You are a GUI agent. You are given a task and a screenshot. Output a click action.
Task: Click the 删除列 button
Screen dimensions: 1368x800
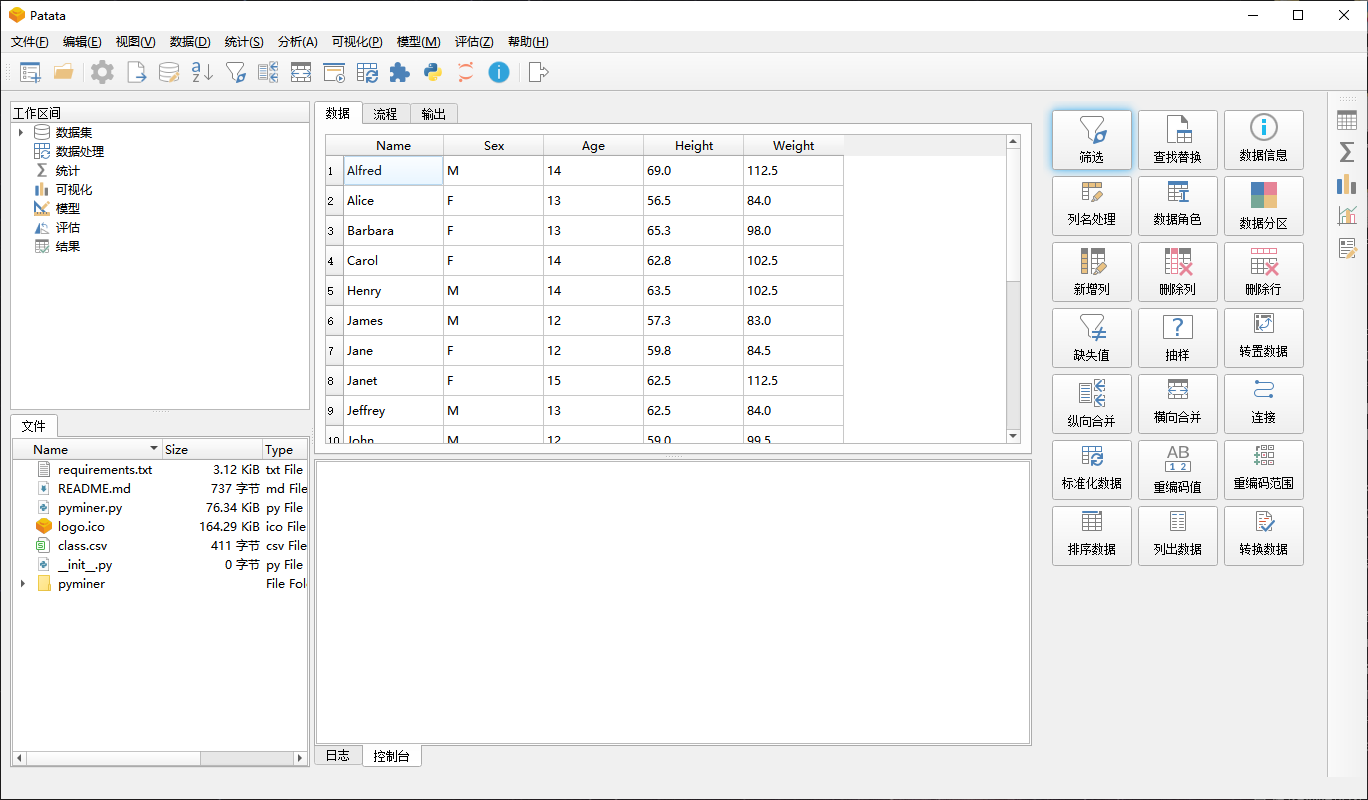click(x=1177, y=272)
